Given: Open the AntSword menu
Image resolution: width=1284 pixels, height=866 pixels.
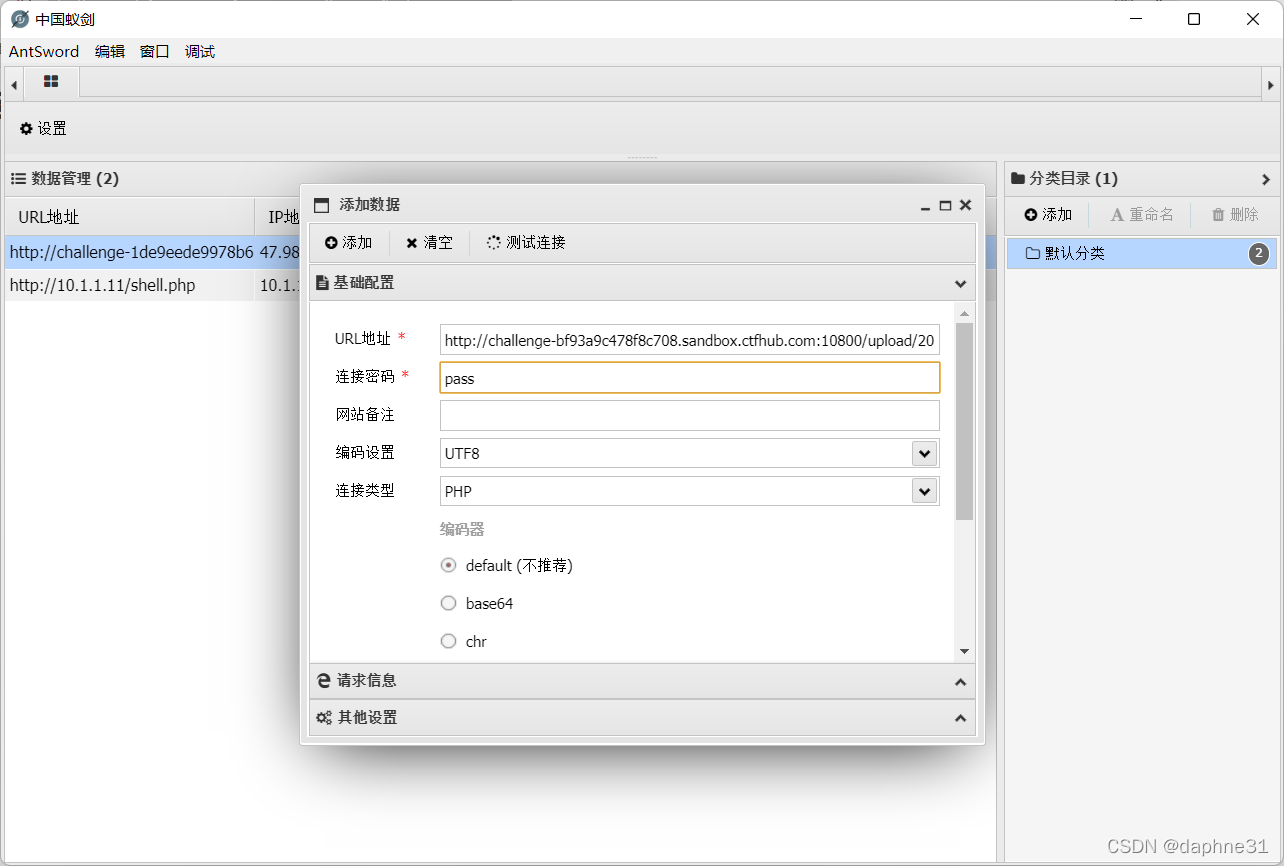Looking at the screenshot, I should (44, 52).
